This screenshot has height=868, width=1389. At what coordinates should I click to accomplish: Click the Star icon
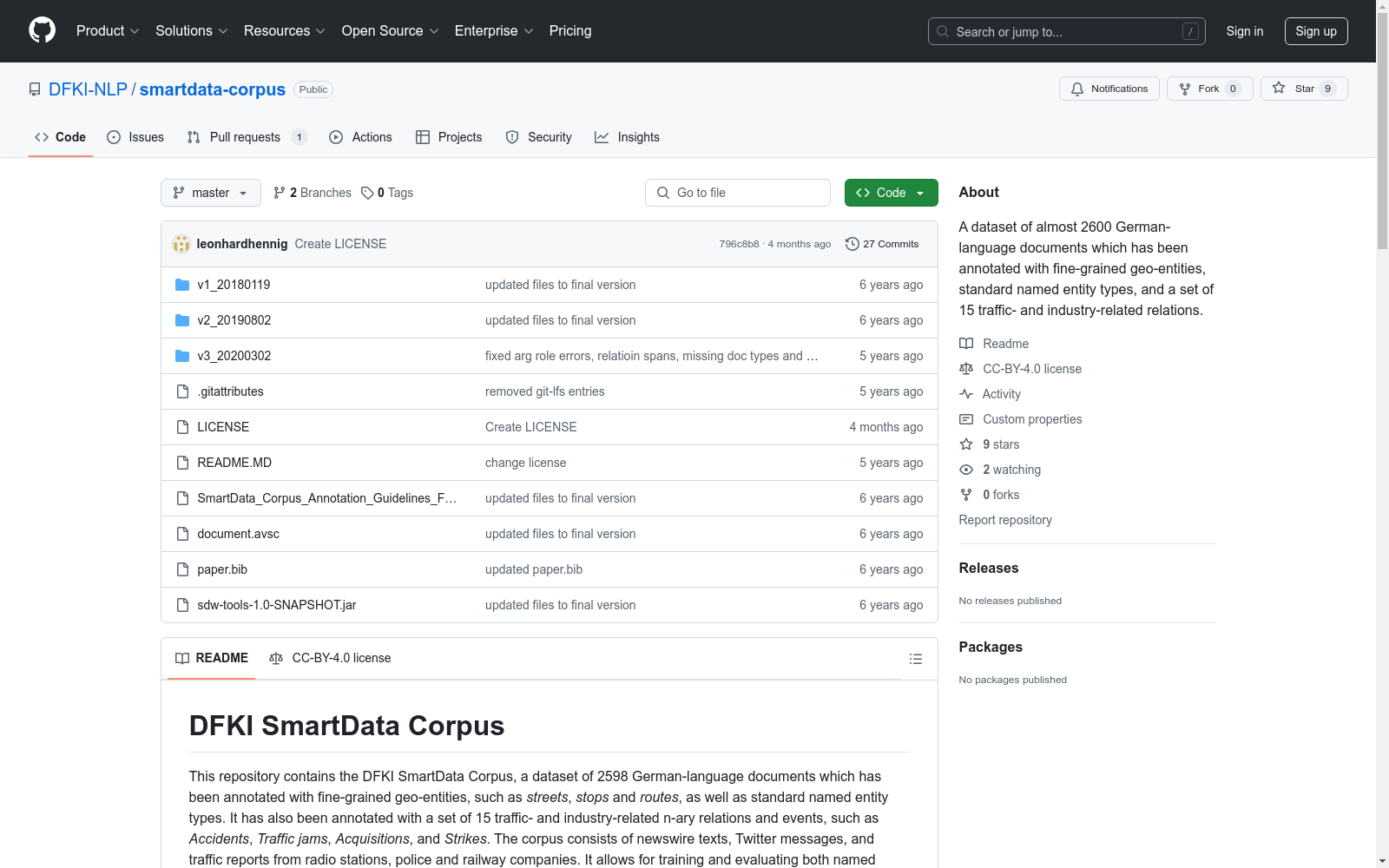pos(1279,89)
